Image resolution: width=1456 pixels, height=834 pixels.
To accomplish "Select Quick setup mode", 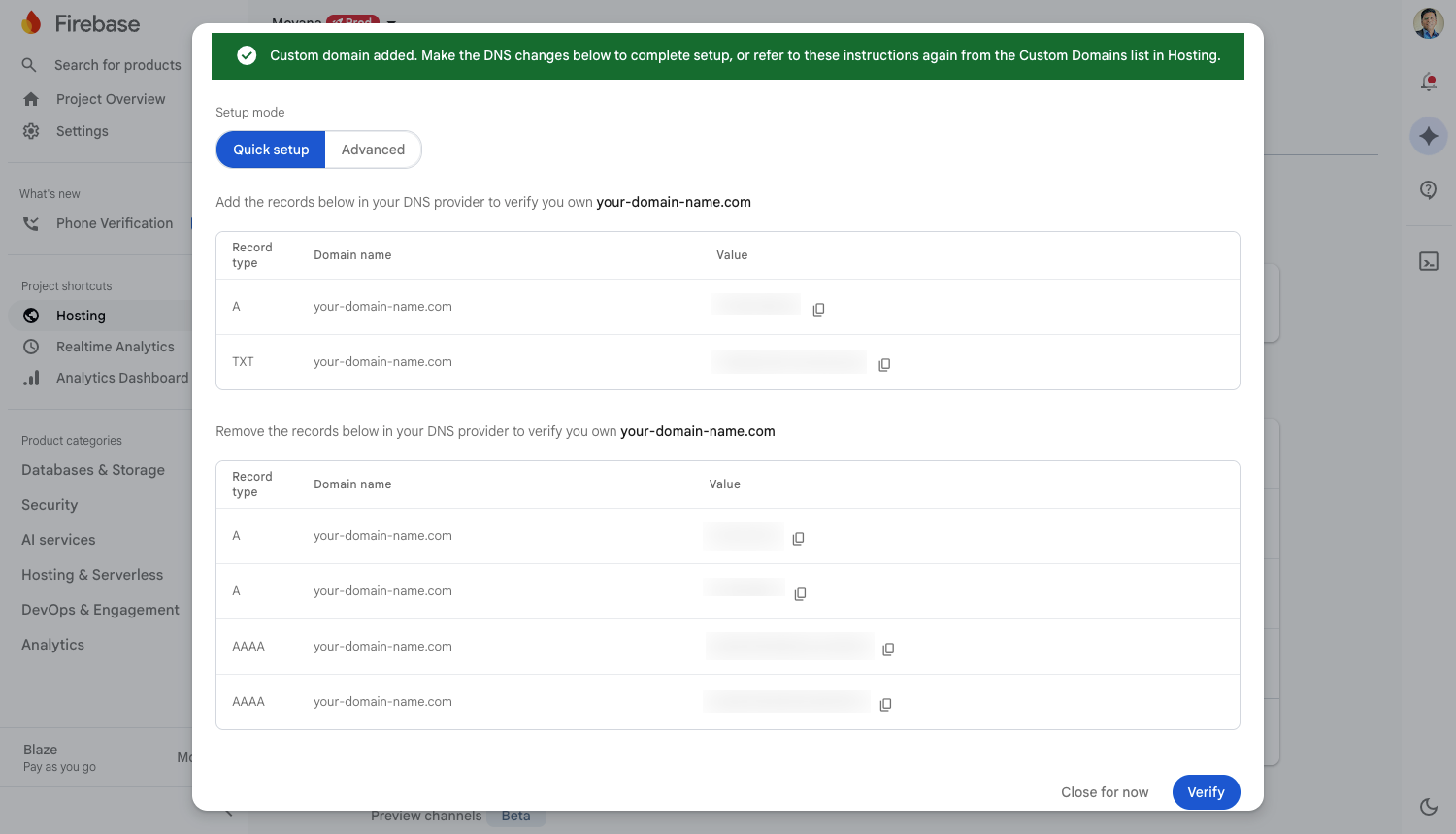I will click(271, 150).
